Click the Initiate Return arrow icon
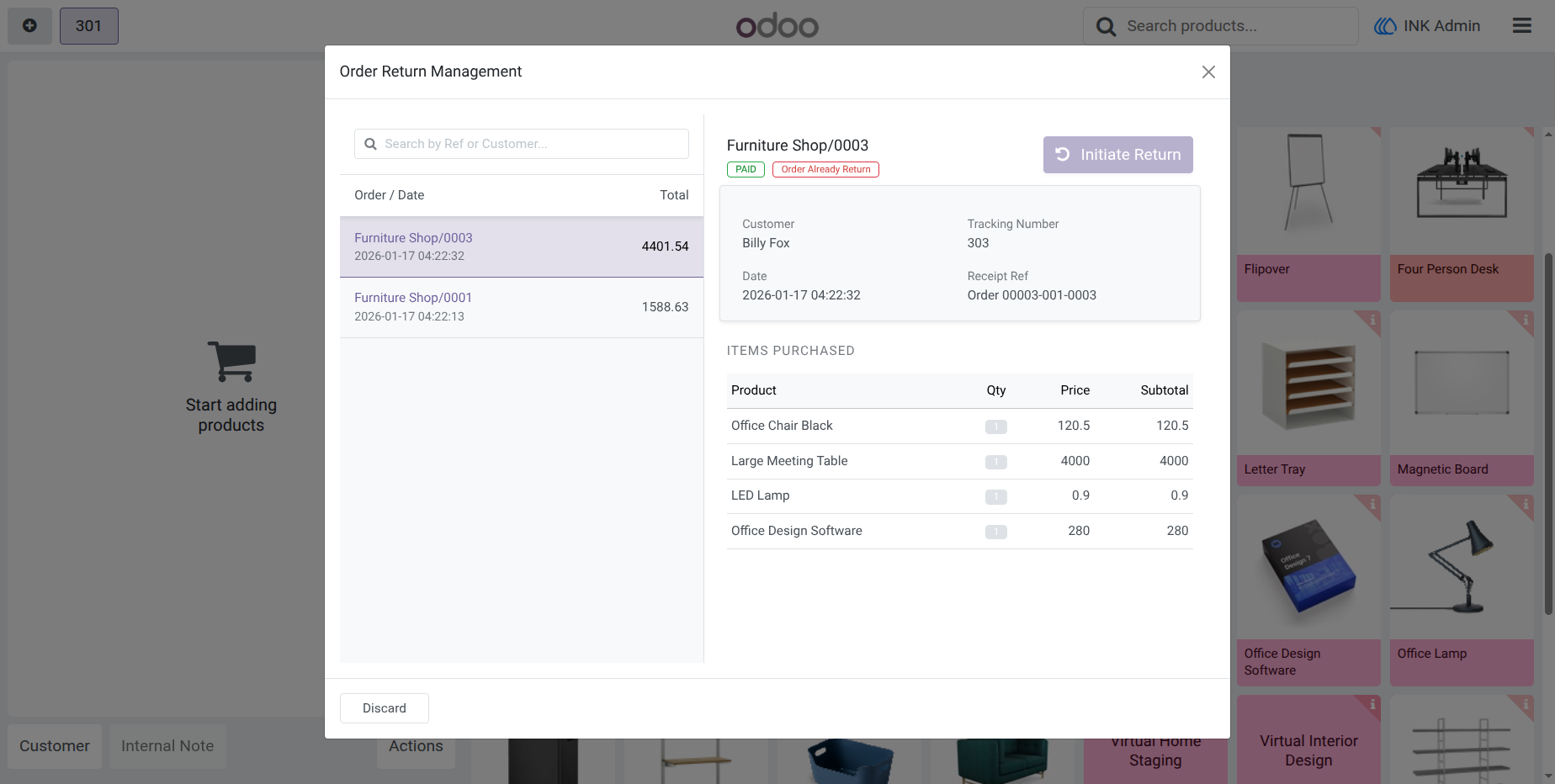1555x784 pixels. (1063, 154)
